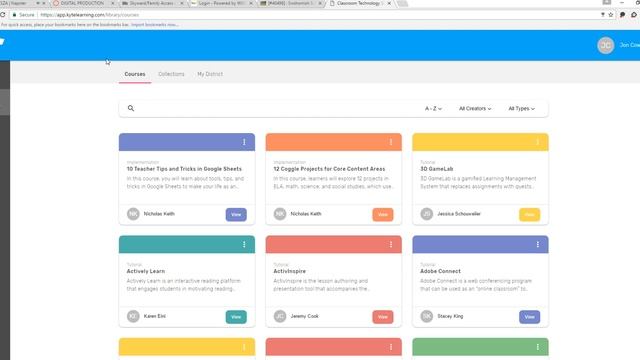Open options menu on 10 Teacher Tips card
The image size is (640, 360).
[x=244, y=142]
